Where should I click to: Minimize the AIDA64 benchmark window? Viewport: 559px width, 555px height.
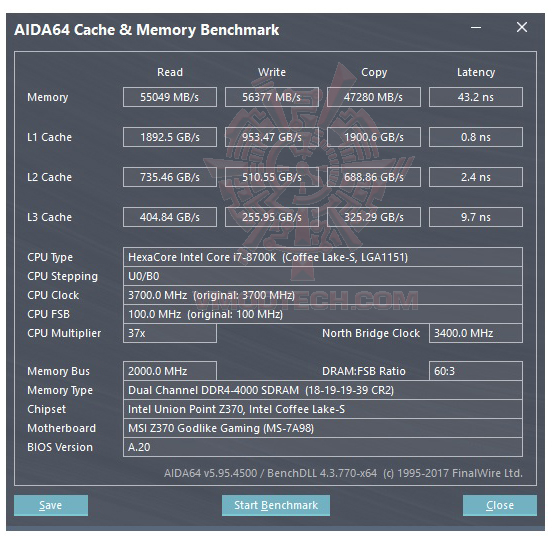click(x=476, y=27)
